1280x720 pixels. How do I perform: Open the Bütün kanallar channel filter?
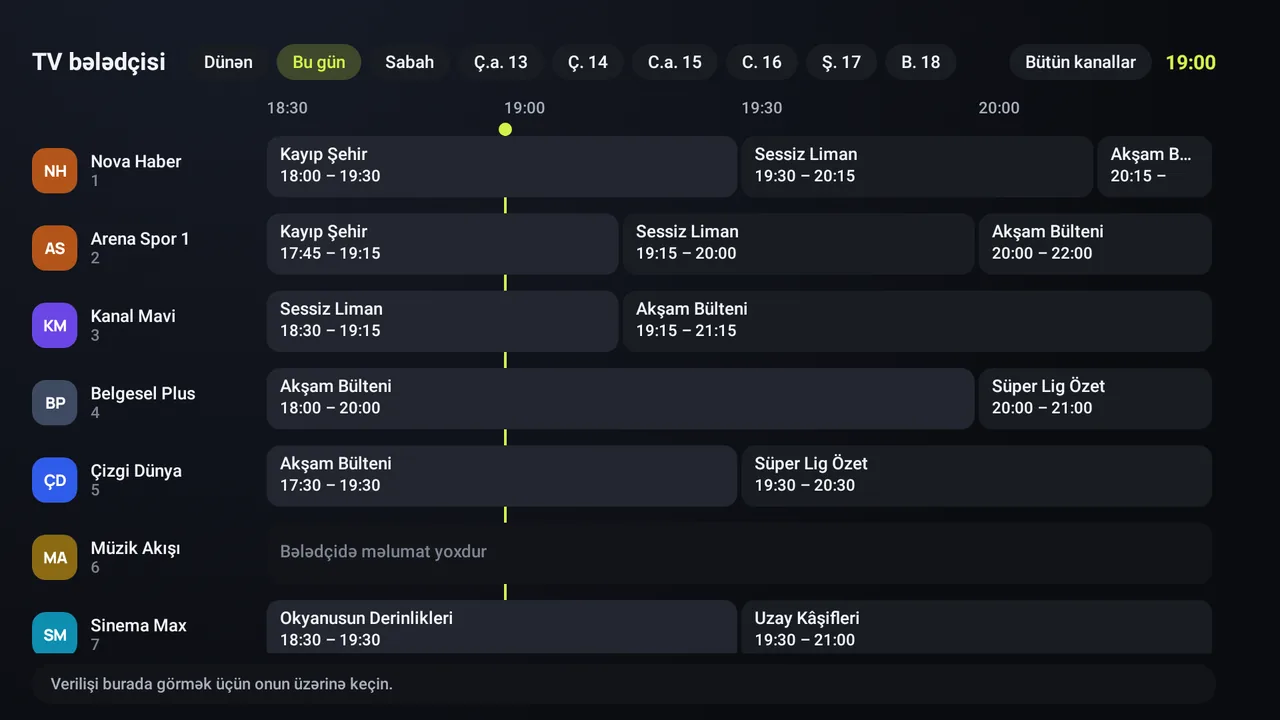1081,62
